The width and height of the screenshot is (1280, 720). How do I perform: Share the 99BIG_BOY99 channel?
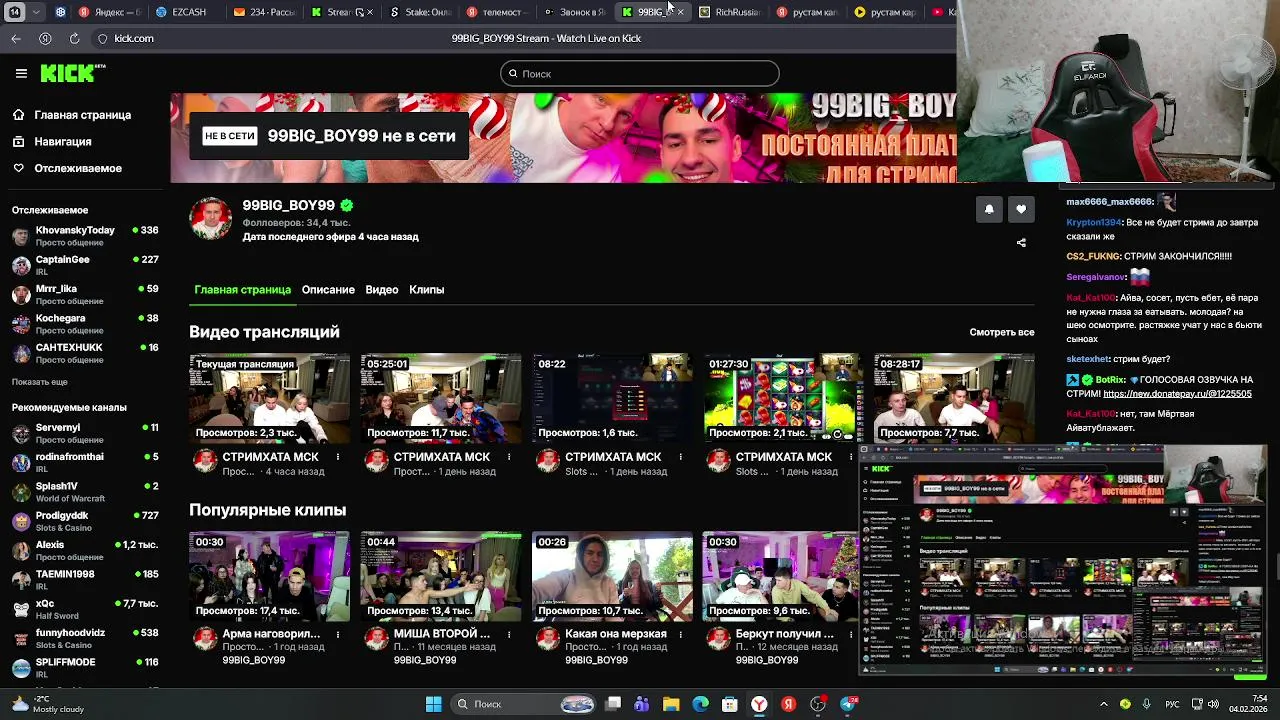pos(1021,242)
